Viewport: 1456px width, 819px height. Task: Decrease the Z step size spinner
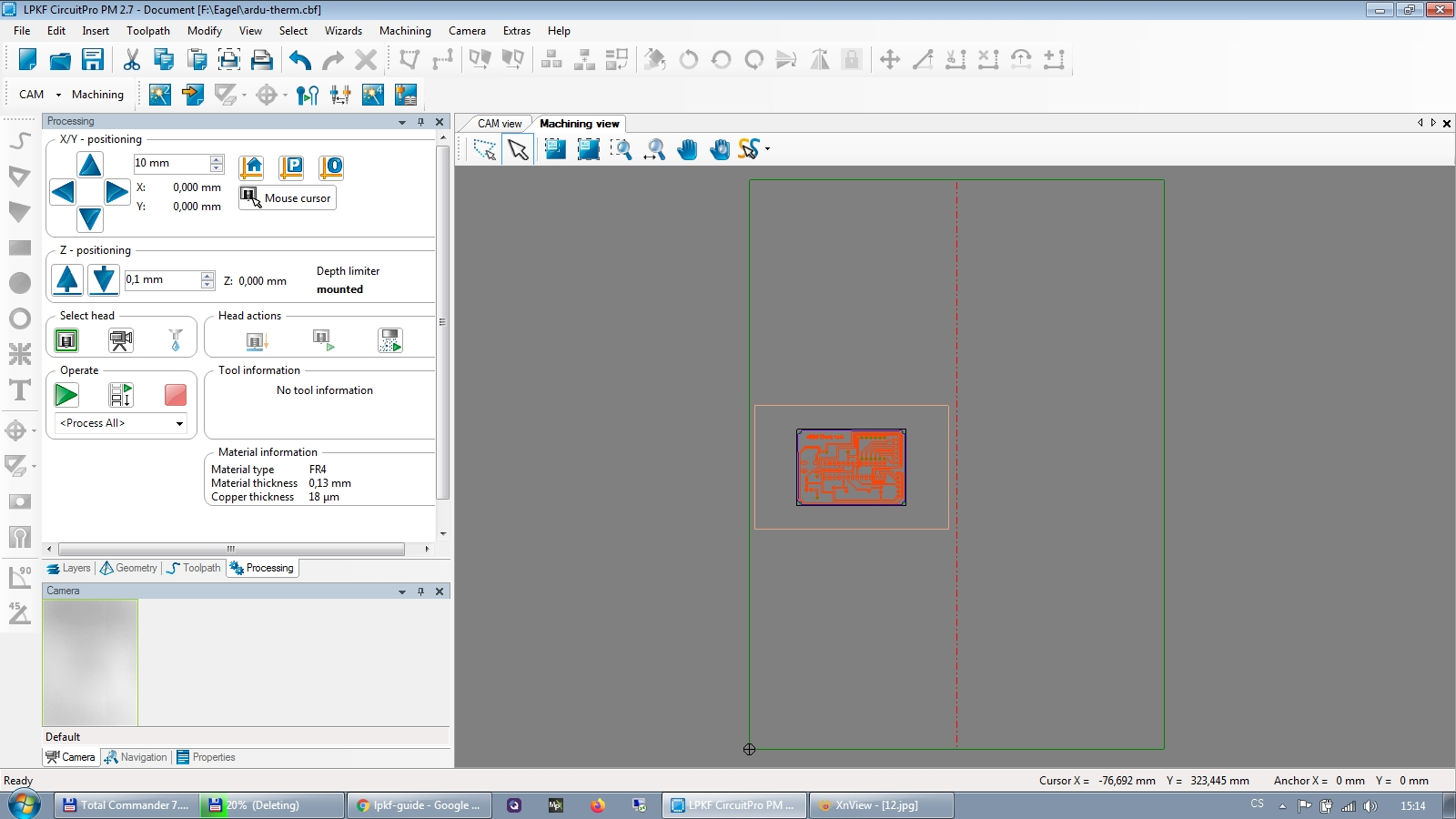[207, 285]
